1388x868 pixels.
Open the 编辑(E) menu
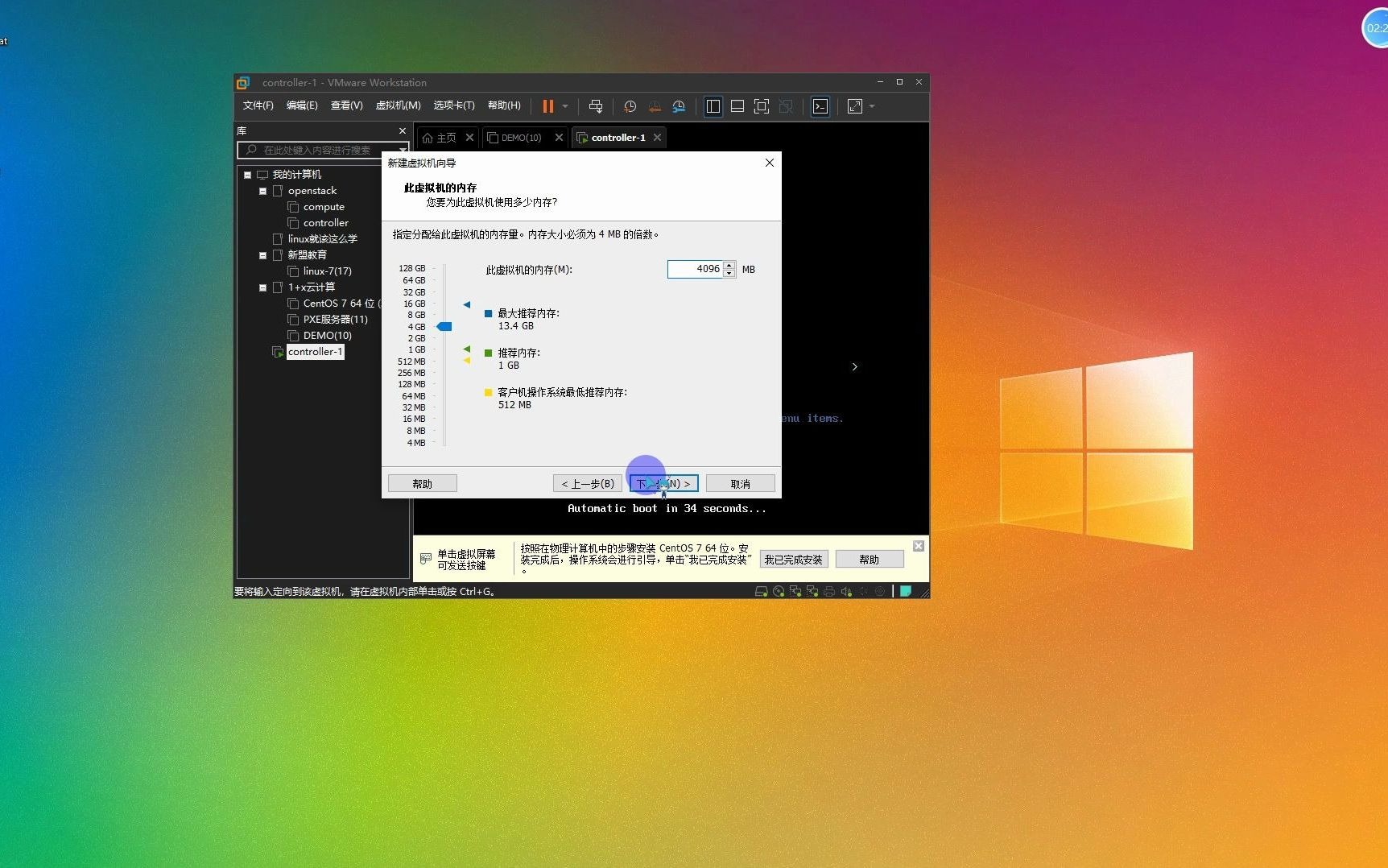(302, 105)
